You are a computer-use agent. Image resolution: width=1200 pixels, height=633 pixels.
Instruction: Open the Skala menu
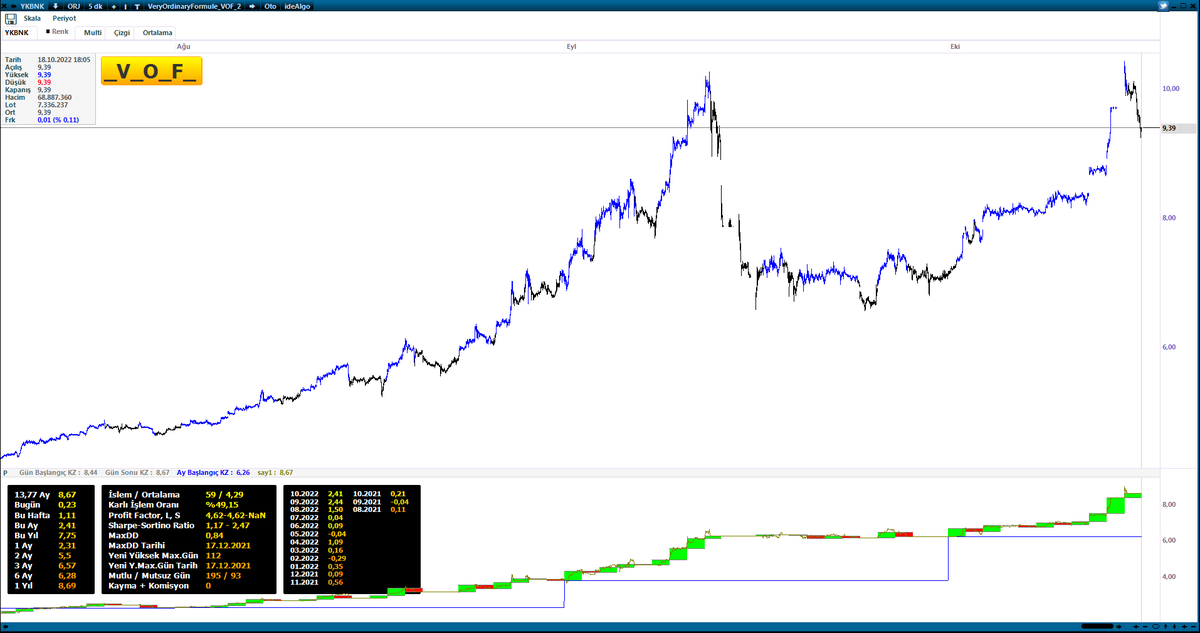click(x=32, y=18)
